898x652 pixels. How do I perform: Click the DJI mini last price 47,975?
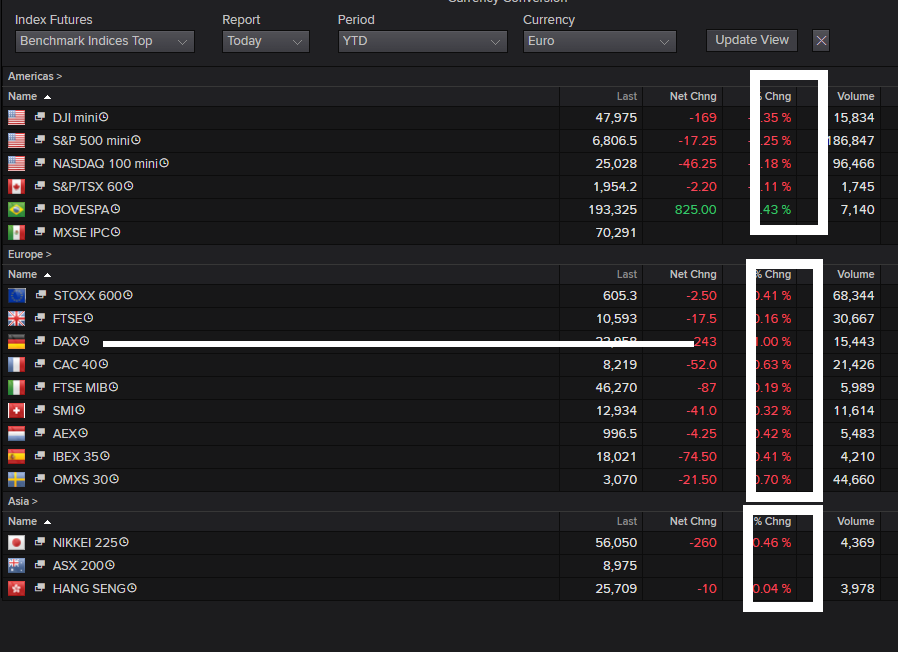pos(616,117)
